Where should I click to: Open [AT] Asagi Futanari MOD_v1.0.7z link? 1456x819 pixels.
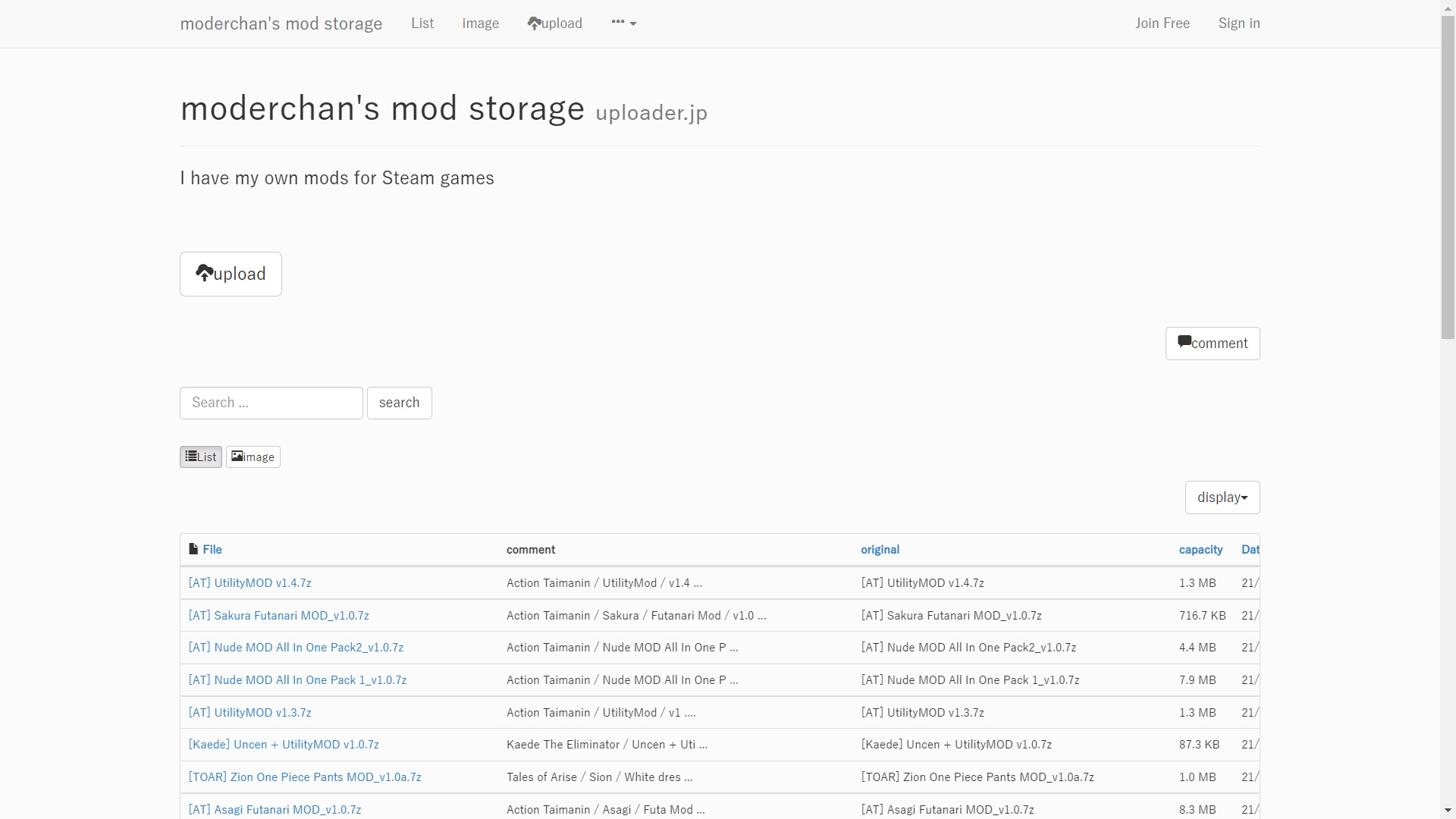point(275,810)
